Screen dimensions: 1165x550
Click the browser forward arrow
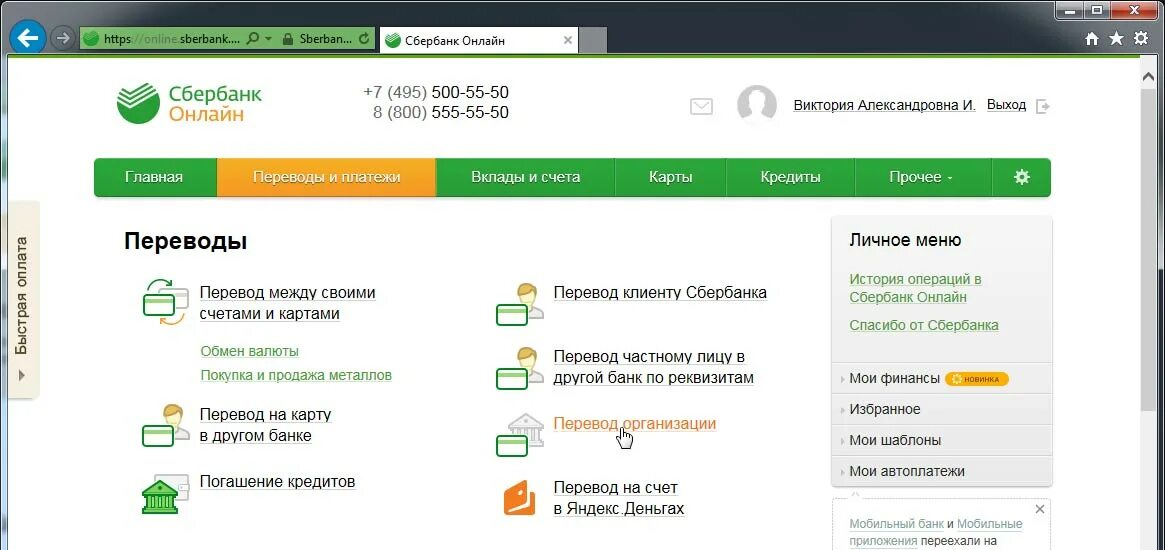pos(64,39)
